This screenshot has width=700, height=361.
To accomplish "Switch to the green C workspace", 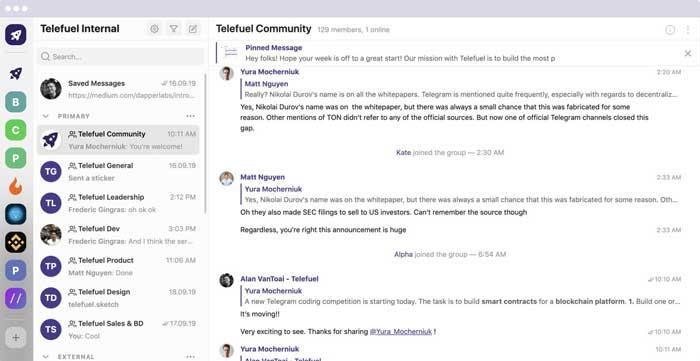I will tap(16, 130).
